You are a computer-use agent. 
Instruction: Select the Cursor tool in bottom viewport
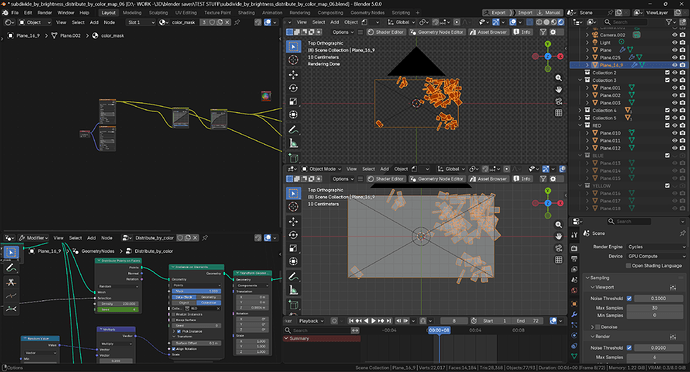294,206
